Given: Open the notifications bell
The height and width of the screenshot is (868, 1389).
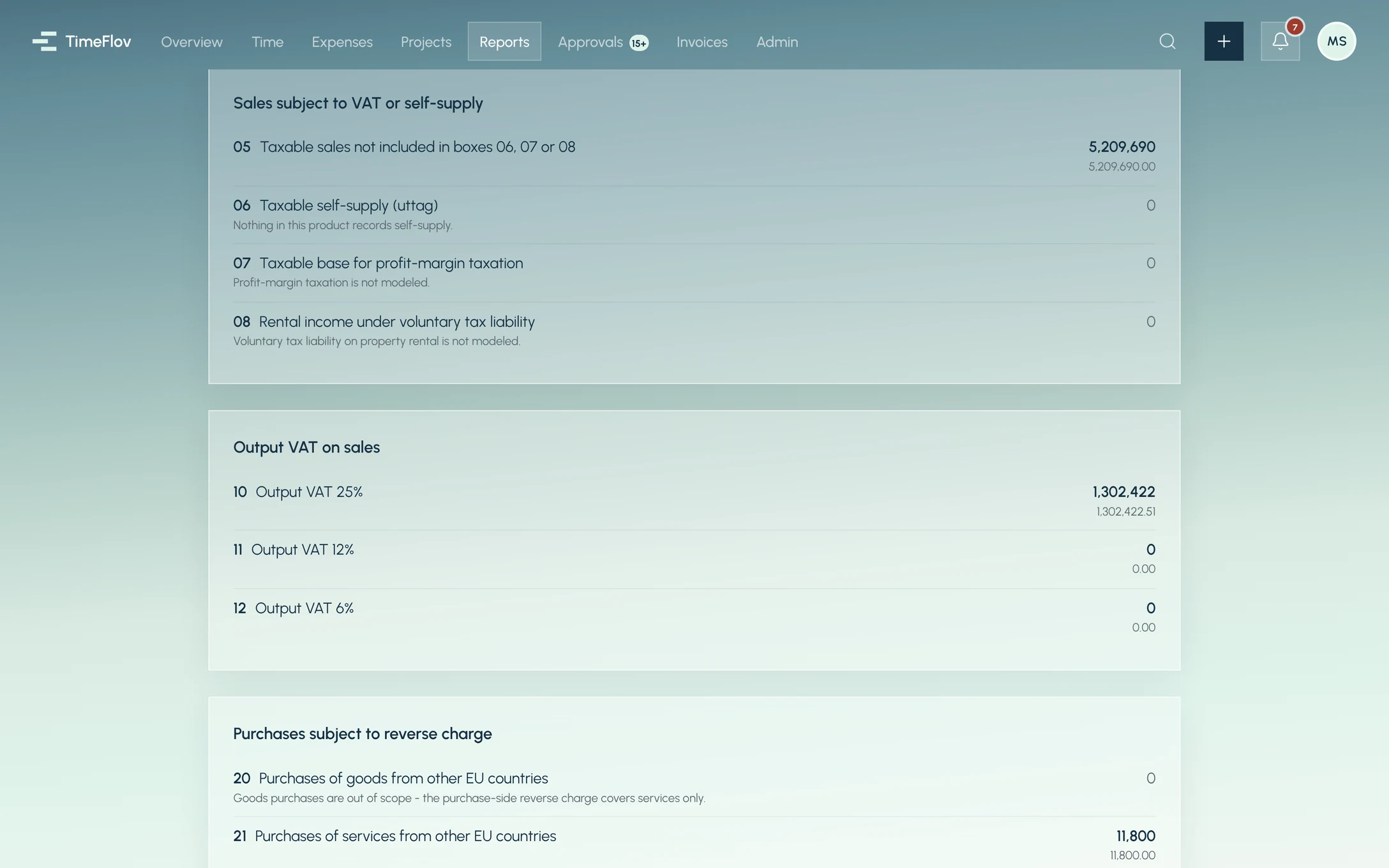Looking at the screenshot, I should coord(1280,41).
